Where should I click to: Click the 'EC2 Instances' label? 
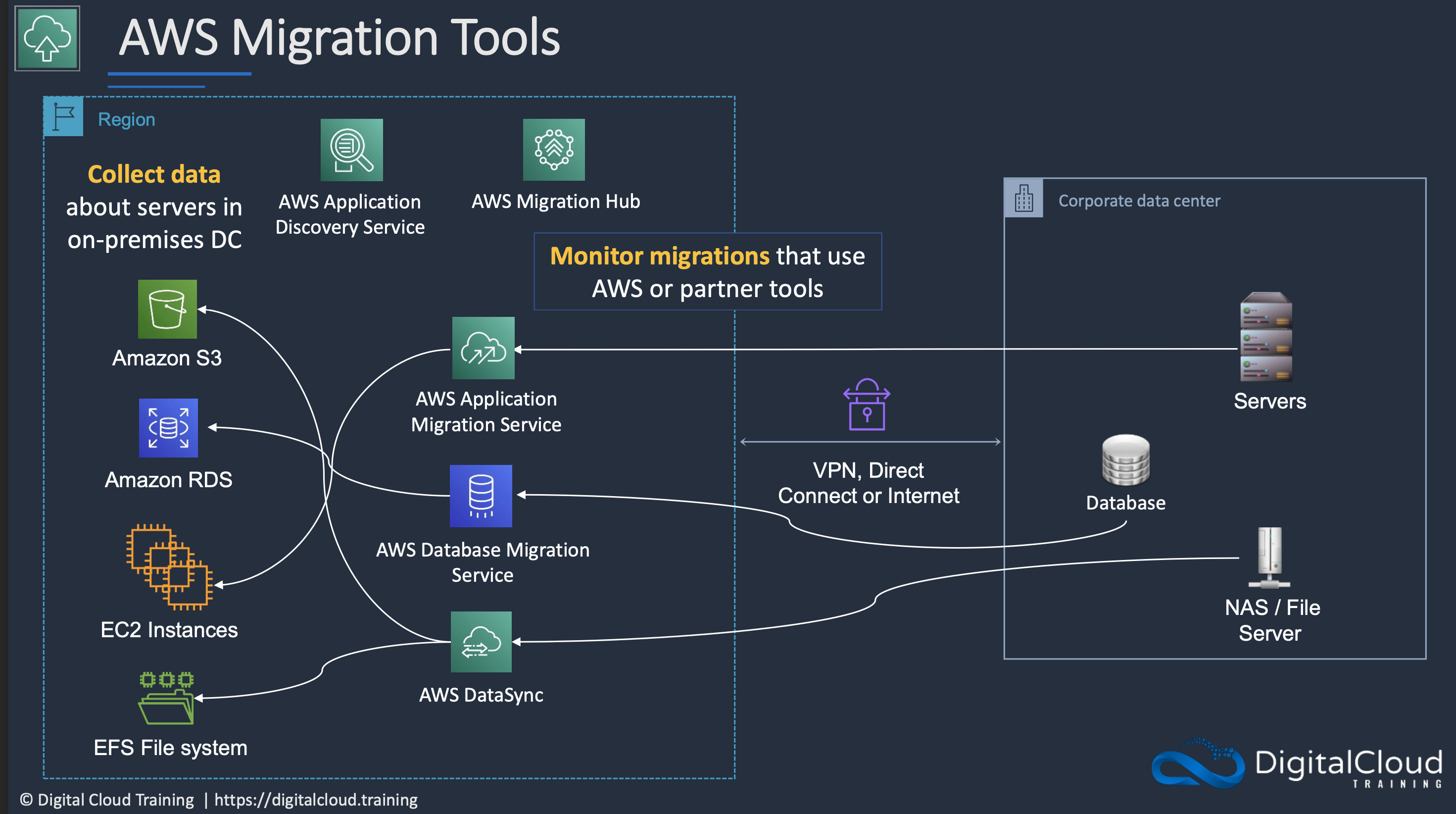[x=169, y=630]
